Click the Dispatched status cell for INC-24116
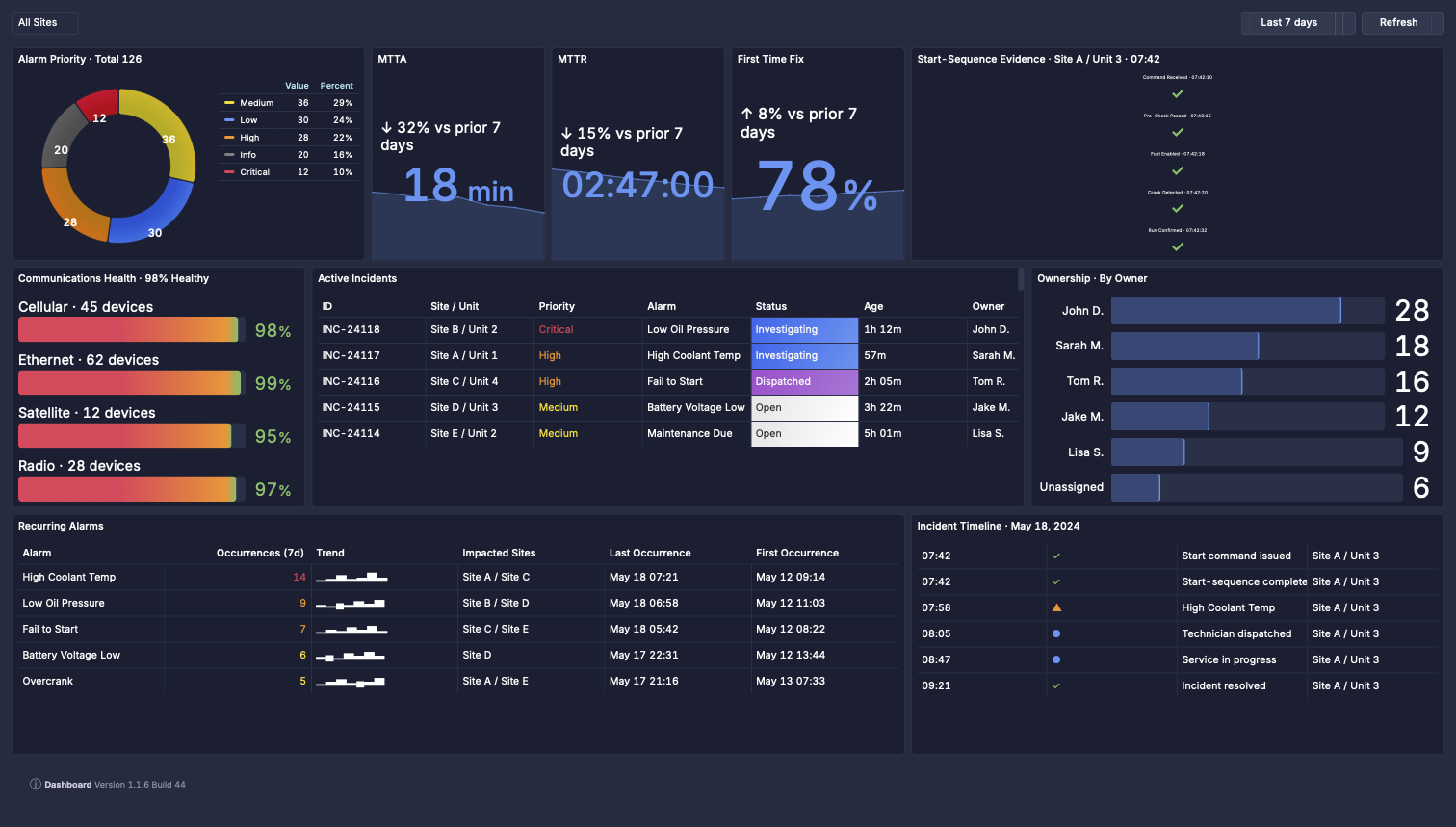This screenshot has width=1456, height=827. pos(805,381)
